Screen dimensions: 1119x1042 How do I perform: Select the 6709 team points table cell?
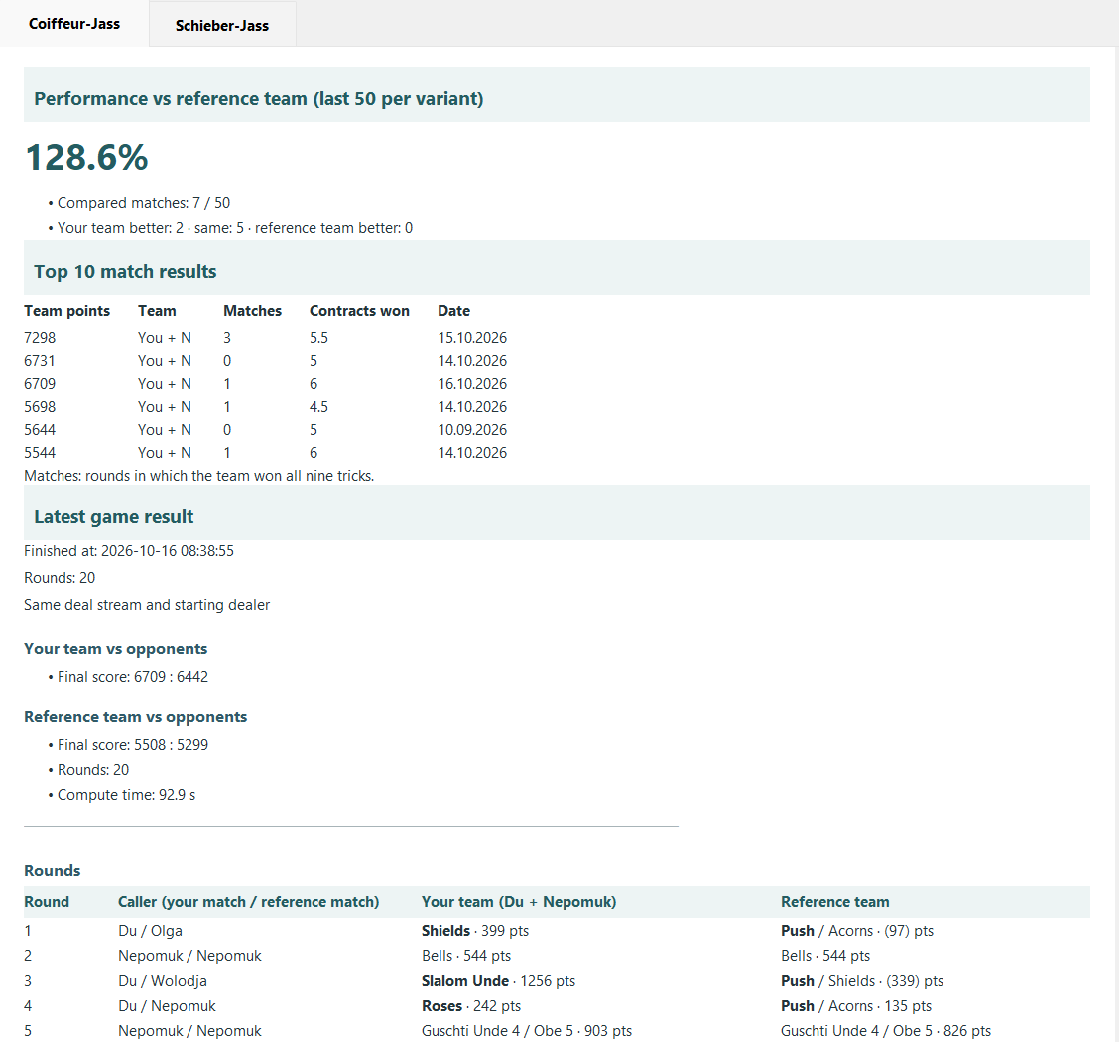click(40, 383)
